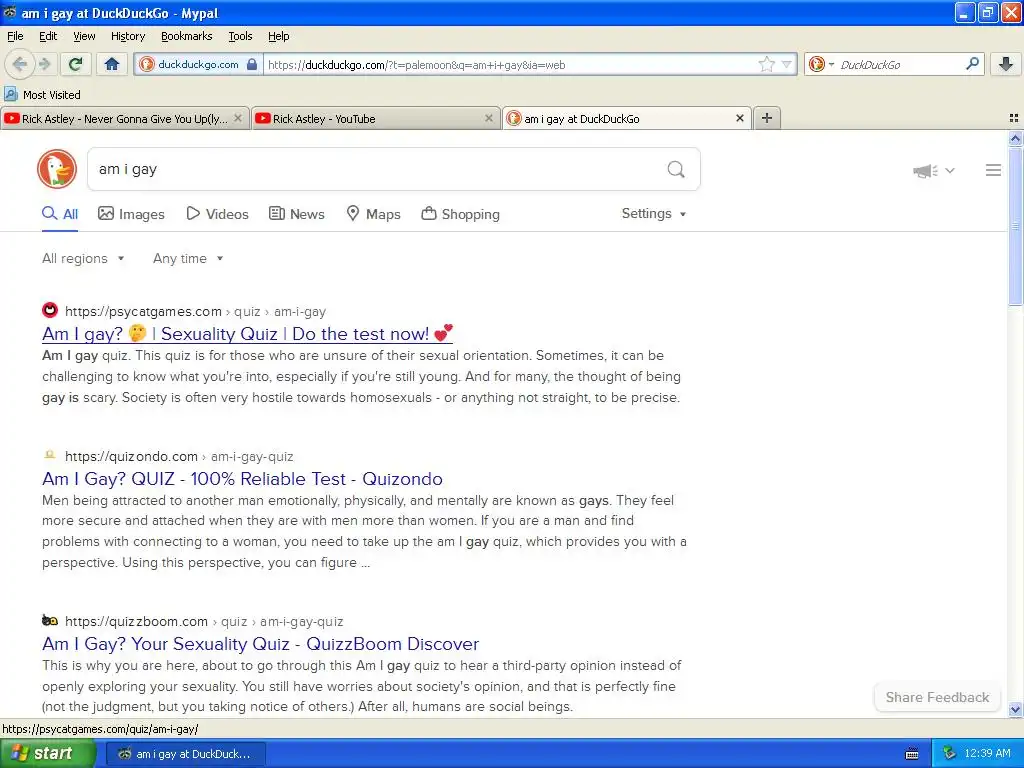Screen dimensions: 1024x768
Task: Open the browser Home page icon
Action: click(x=112, y=64)
